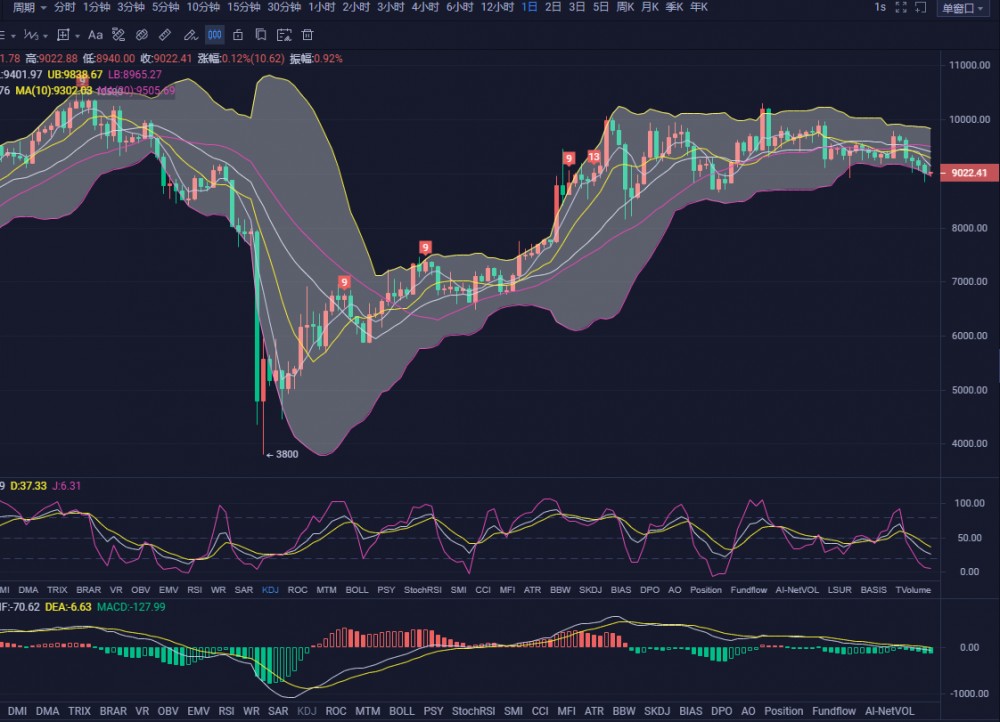Click the 9022.41 current price label

(969, 173)
